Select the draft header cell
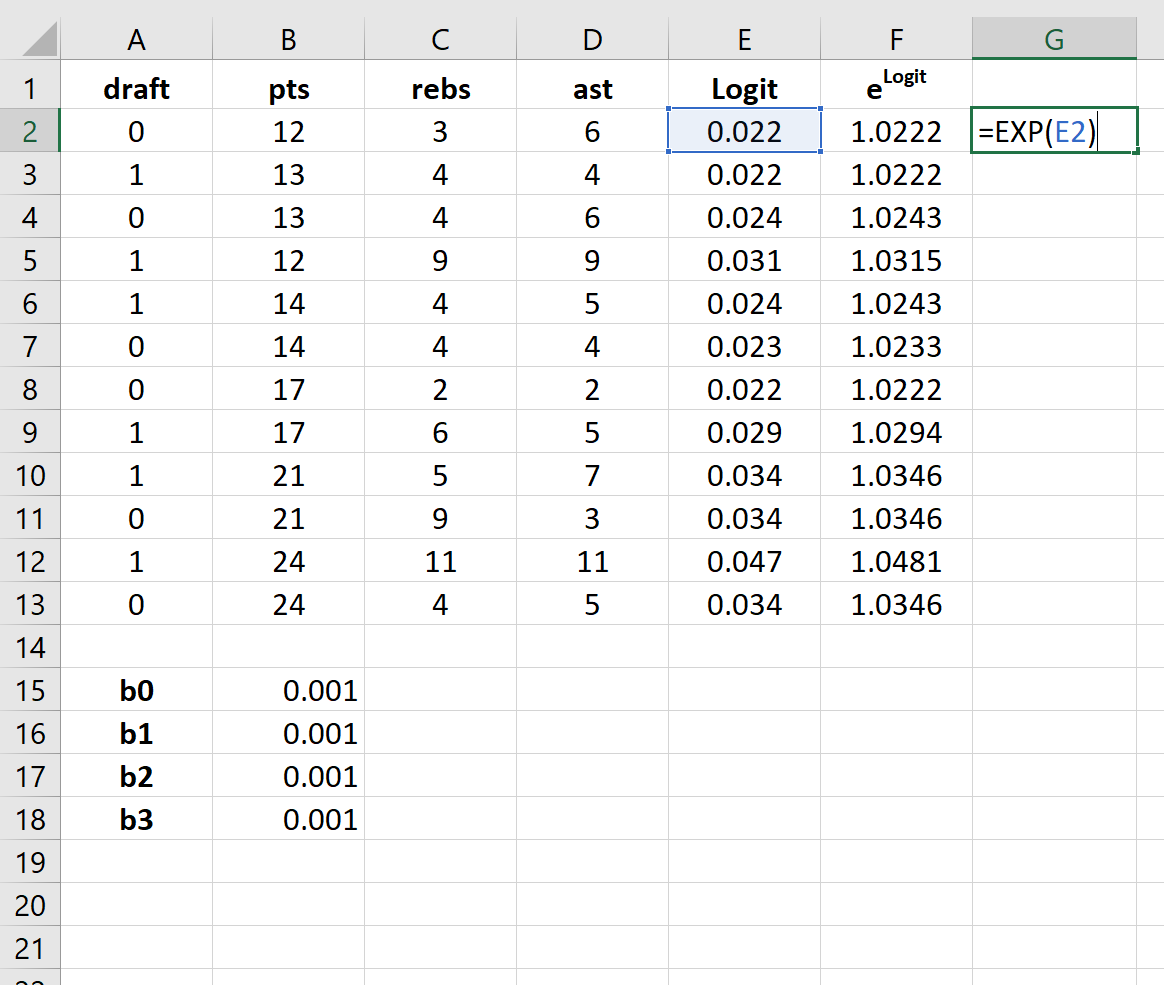Viewport: 1164px width, 985px height. pyautogui.click(x=136, y=89)
